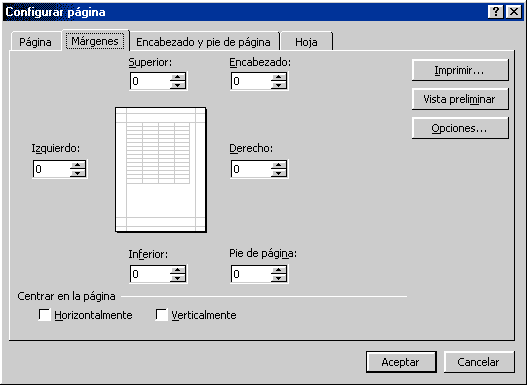Open Vista preliminar

coord(460,99)
